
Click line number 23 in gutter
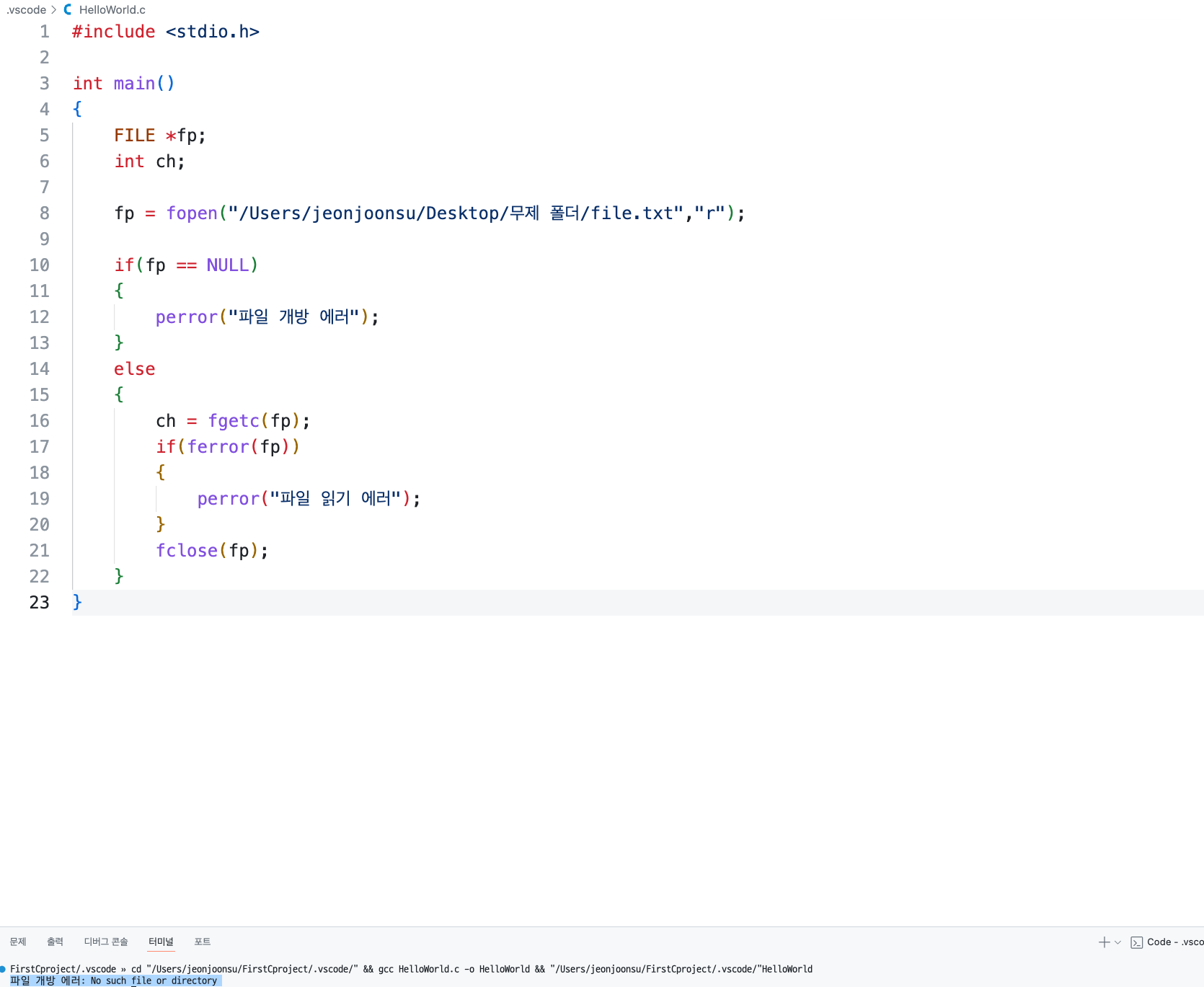tap(40, 603)
